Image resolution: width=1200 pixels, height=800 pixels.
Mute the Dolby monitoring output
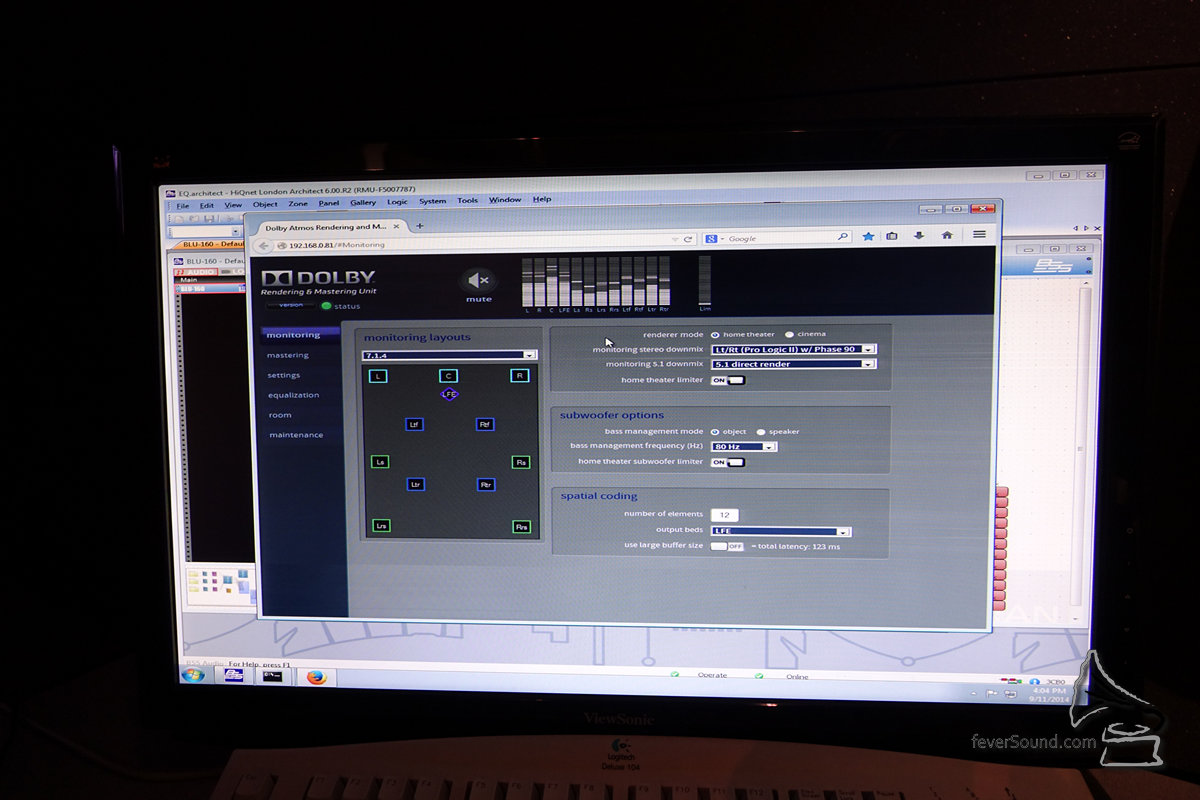tap(479, 281)
